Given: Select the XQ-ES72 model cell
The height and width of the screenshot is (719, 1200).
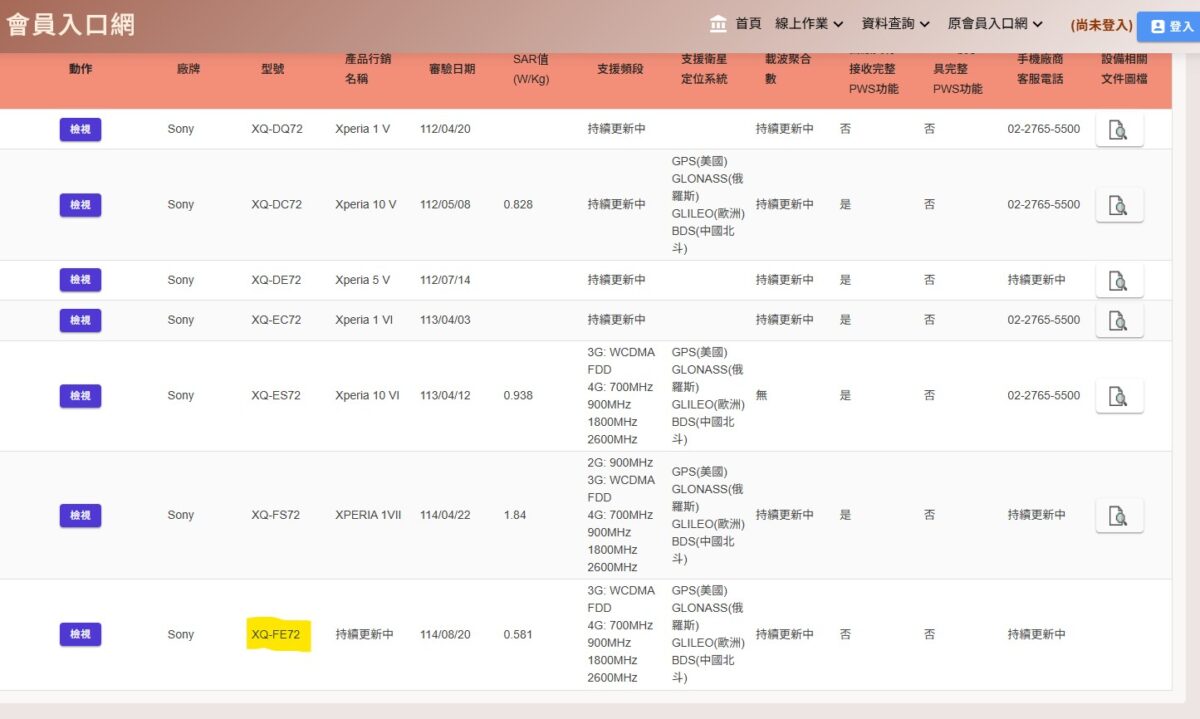Looking at the screenshot, I should [276, 396].
